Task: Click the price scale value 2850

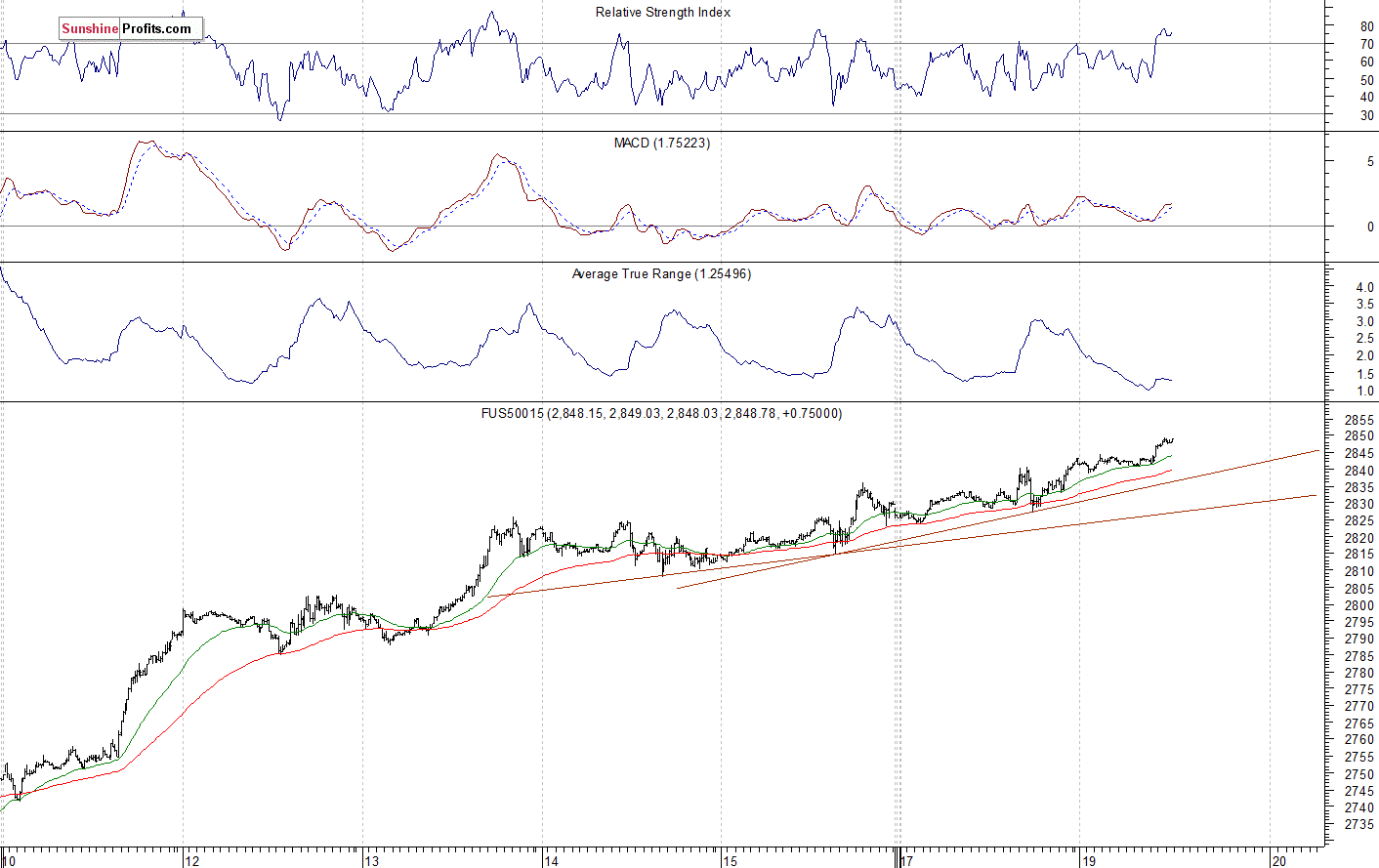Action: tap(1359, 436)
